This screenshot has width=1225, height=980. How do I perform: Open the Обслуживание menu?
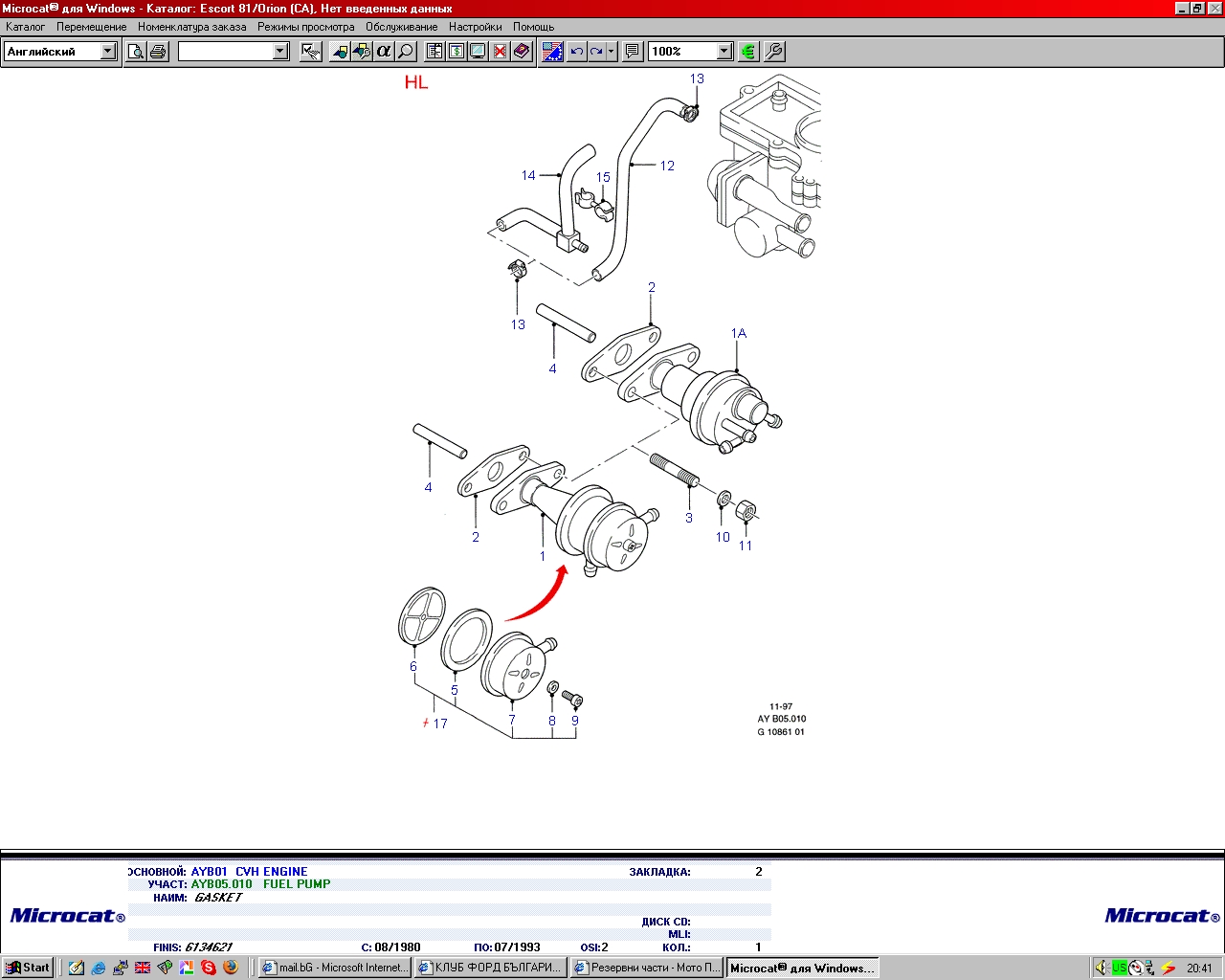401,27
